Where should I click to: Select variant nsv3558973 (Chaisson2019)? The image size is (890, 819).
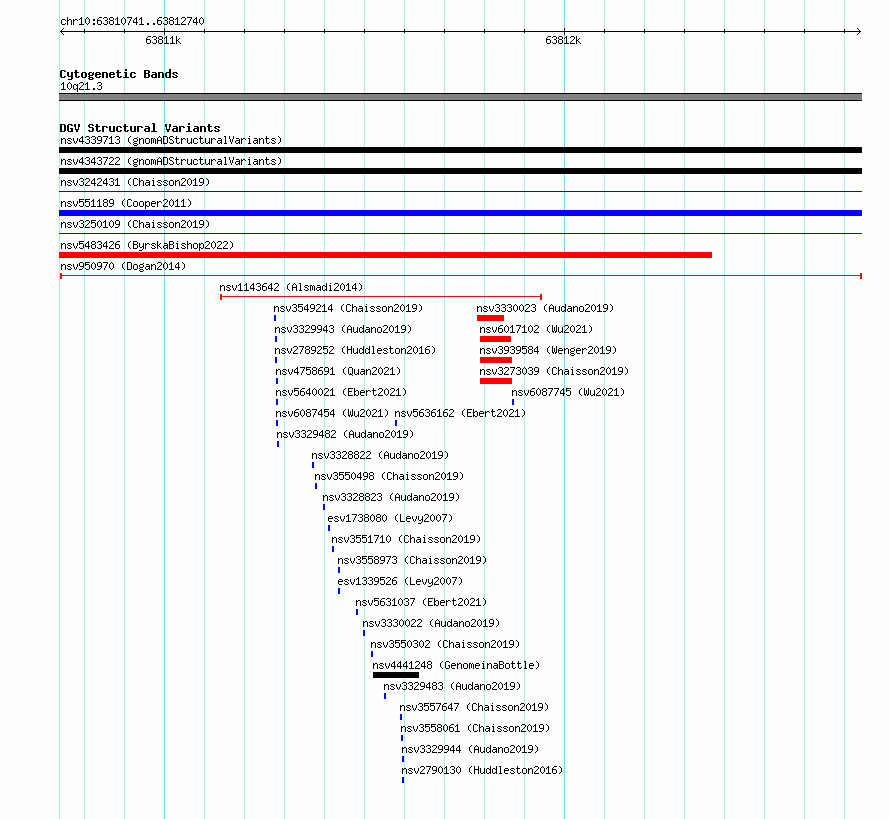click(x=412, y=560)
